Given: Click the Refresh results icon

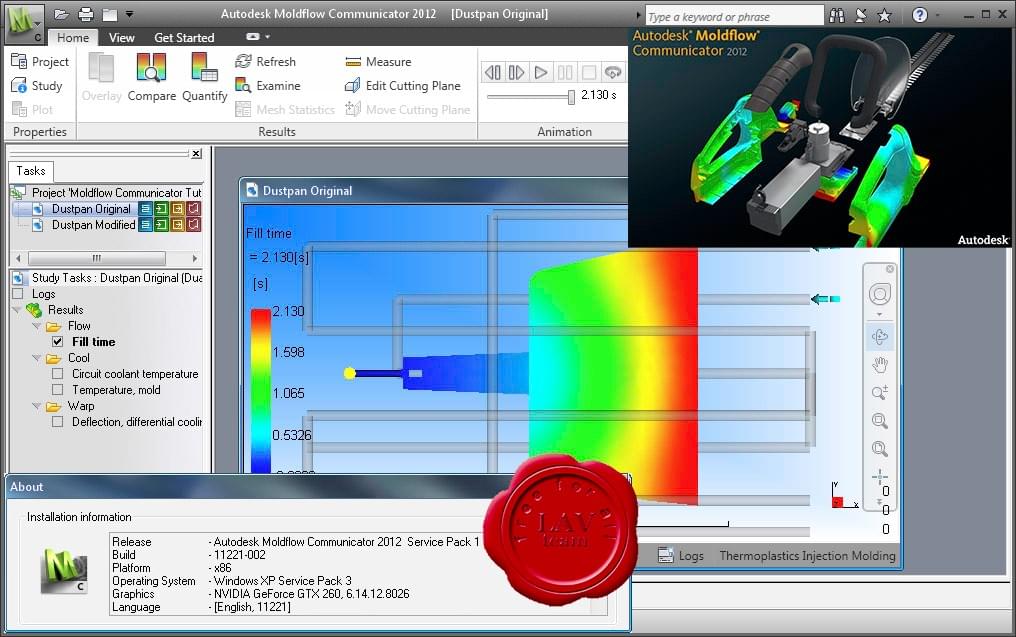Looking at the screenshot, I should (243, 62).
